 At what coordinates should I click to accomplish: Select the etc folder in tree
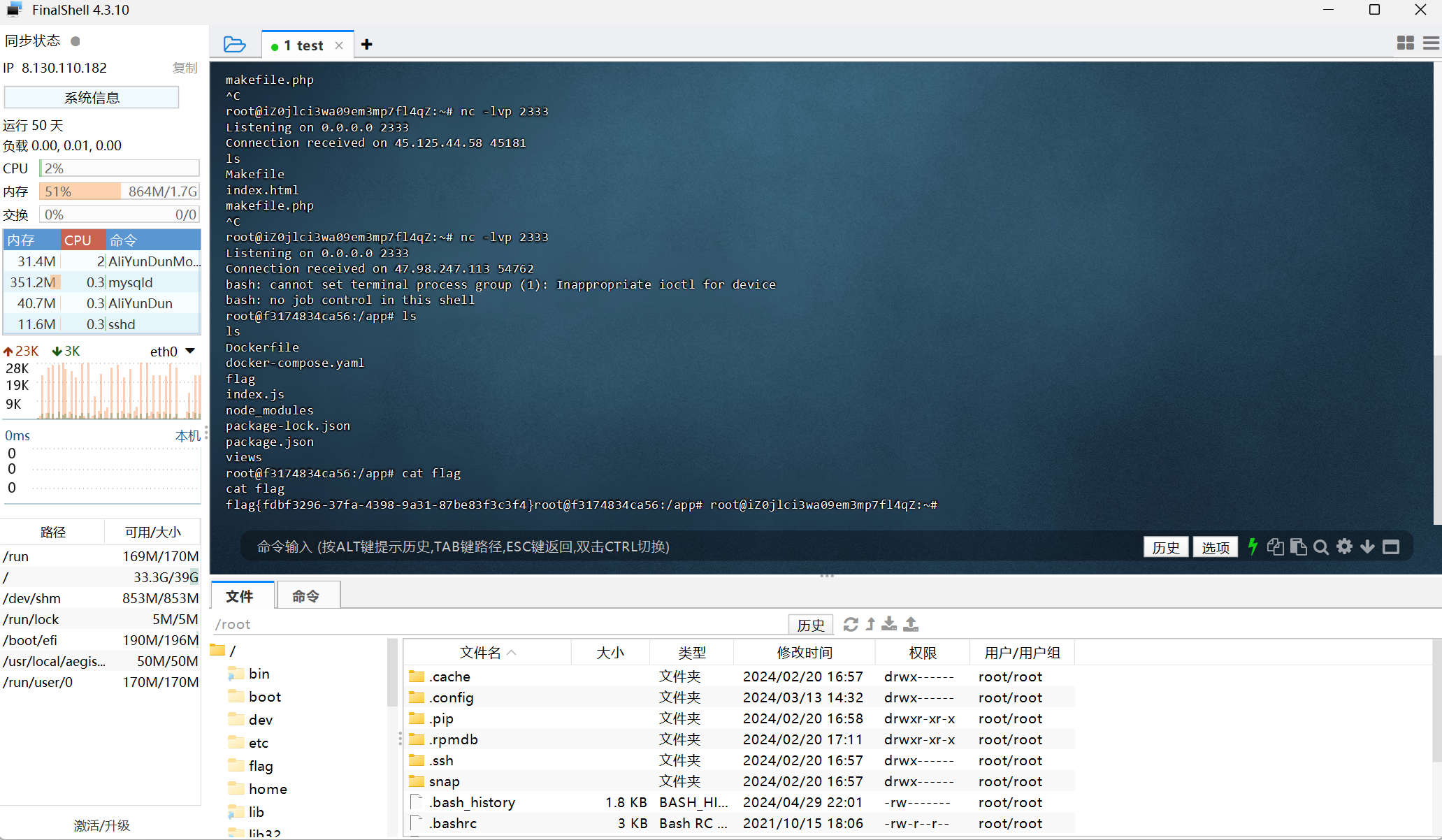tap(249, 743)
